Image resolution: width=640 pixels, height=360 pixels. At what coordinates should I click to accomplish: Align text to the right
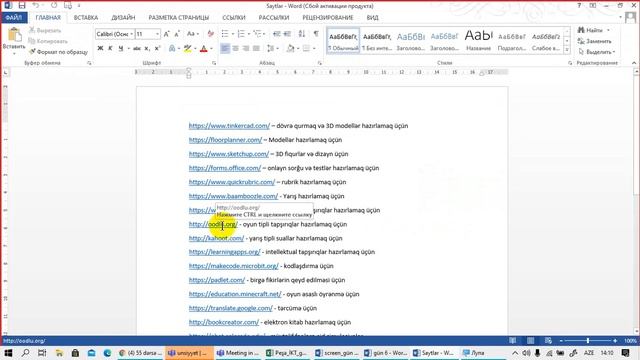pyautogui.click(x=246, y=49)
